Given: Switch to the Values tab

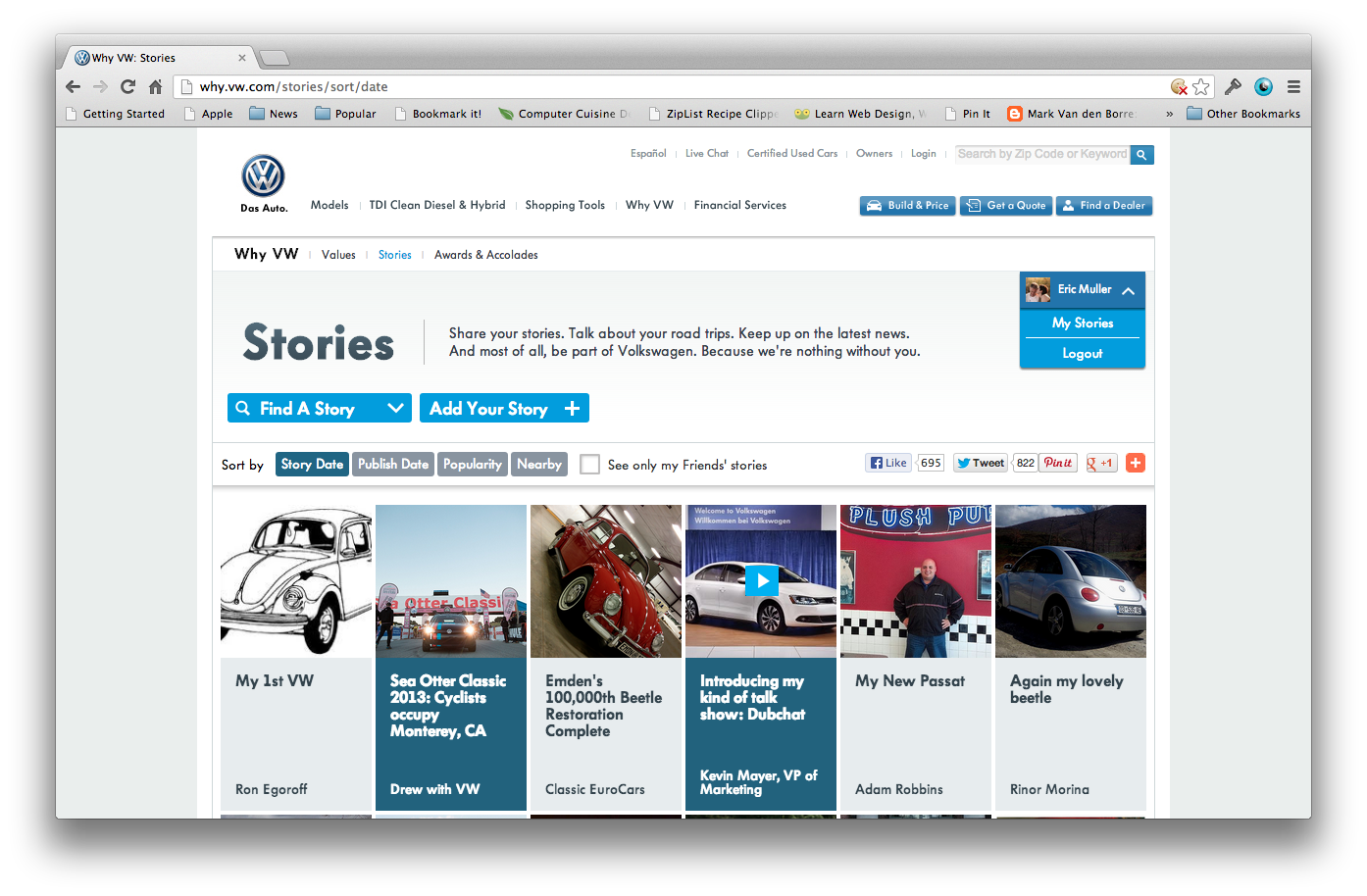Looking at the screenshot, I should [338, 255].
